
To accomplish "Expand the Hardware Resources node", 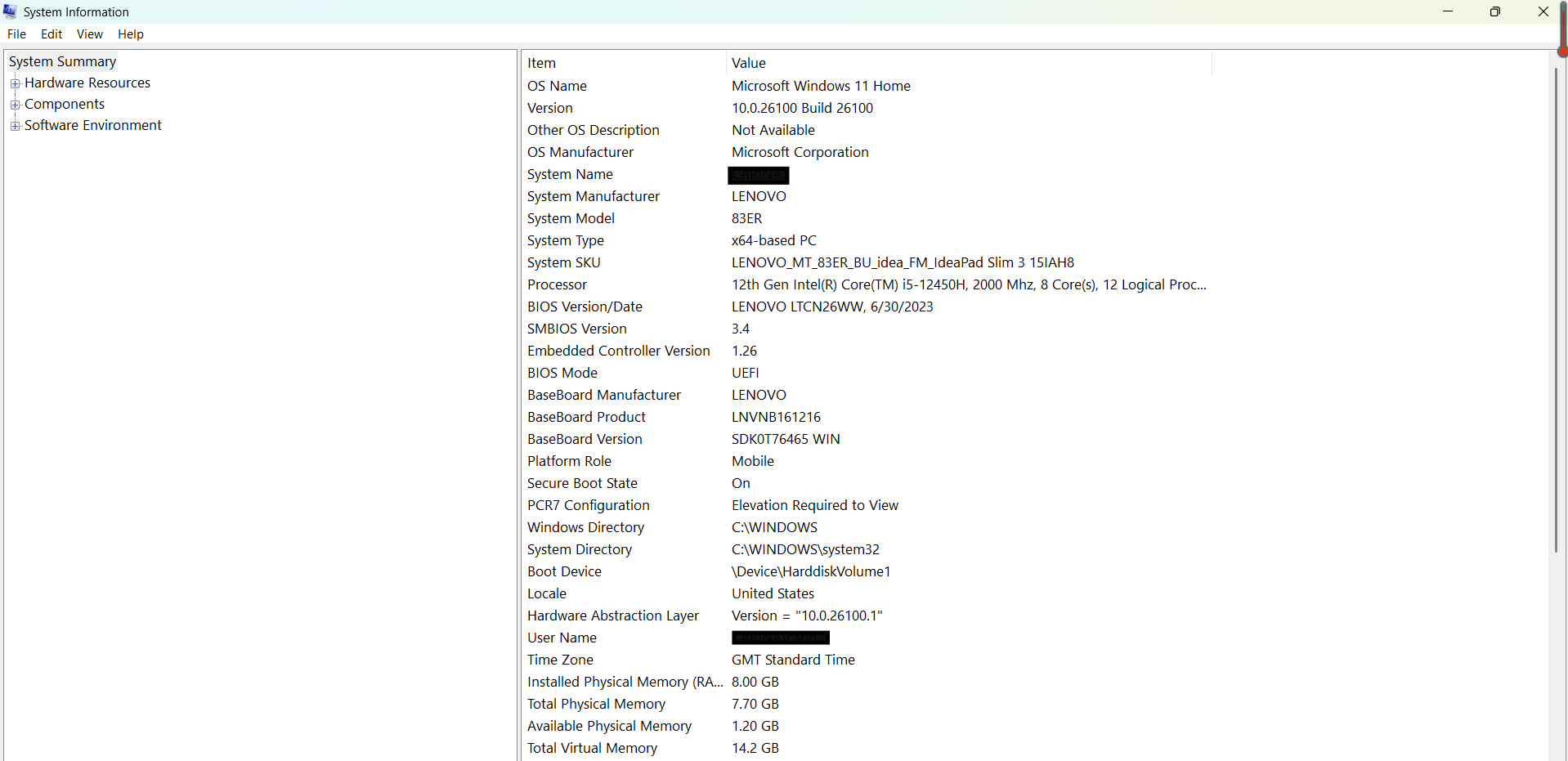I will 15,83.
